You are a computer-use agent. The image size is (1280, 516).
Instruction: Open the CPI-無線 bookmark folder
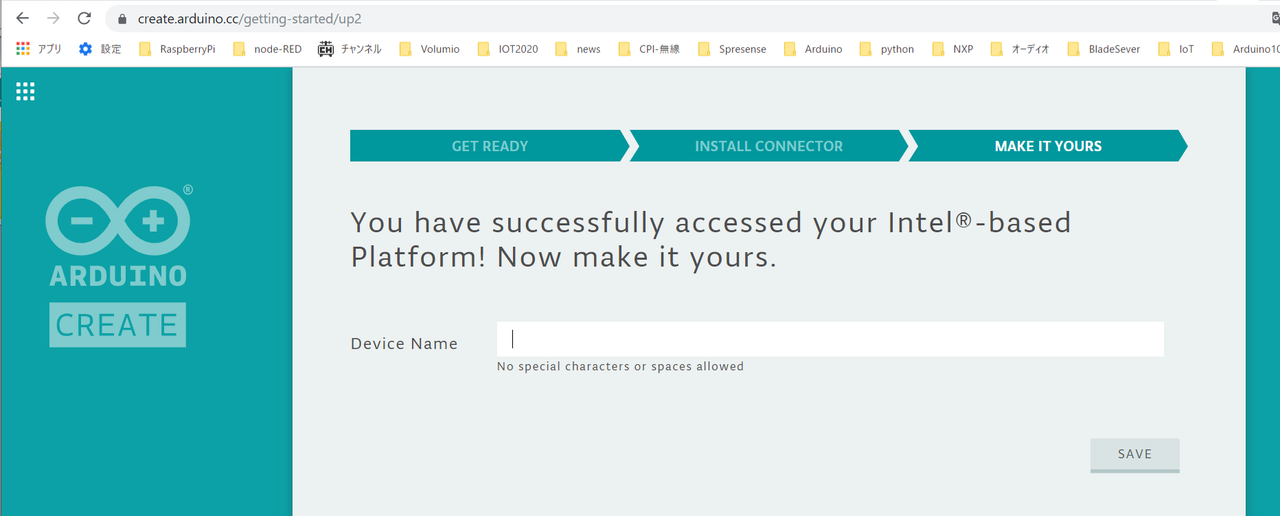pyautogui.click(x=649, y=48)
